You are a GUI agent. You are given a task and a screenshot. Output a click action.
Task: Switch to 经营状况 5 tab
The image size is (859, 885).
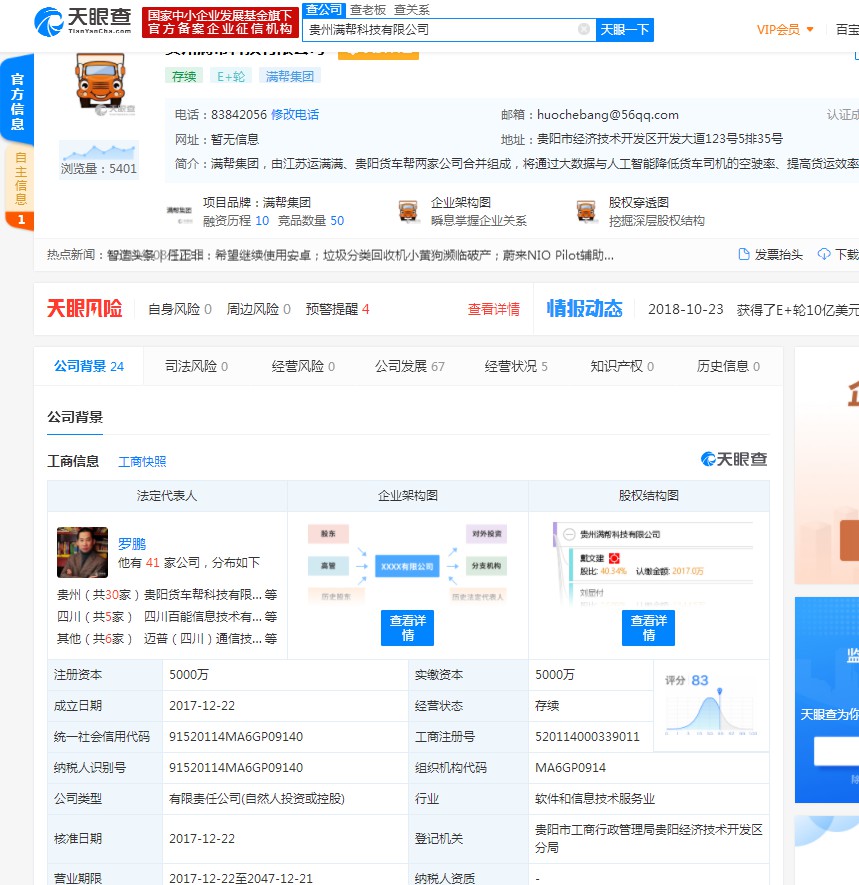pyautogui.click(x=516, y=366)
